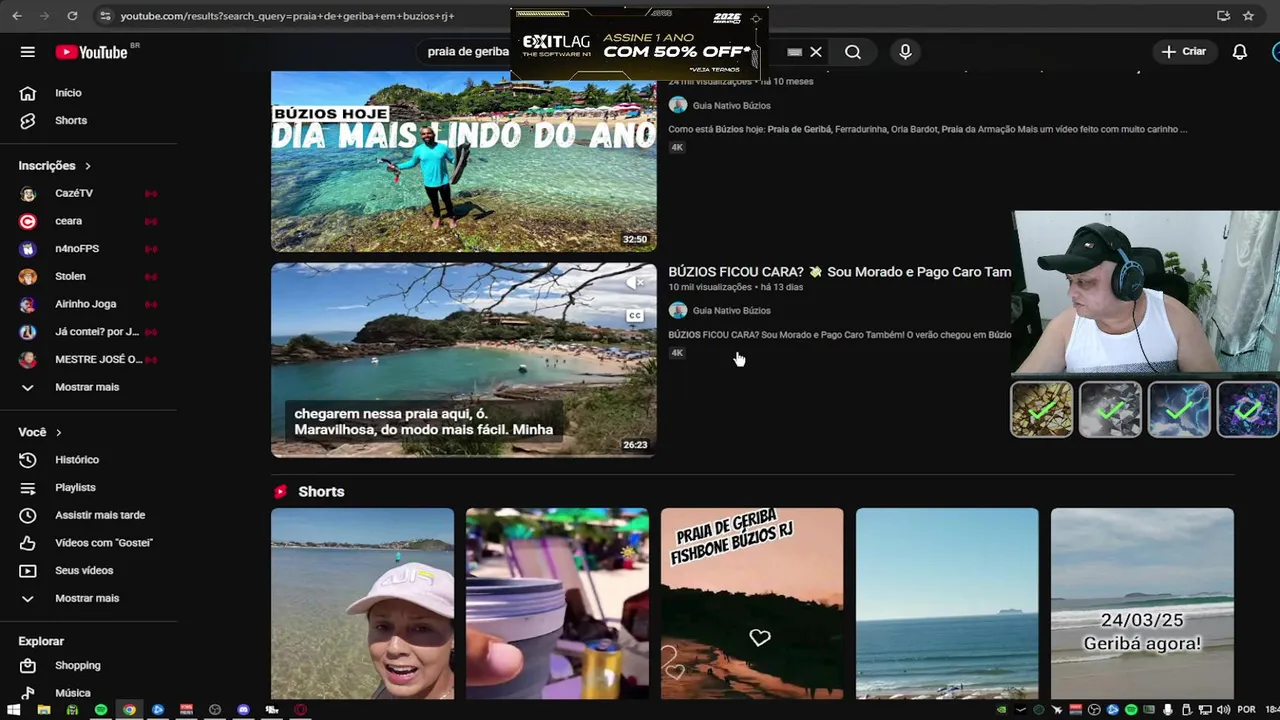Click the magnifier search button
Screen dimensions: 1280x720
coord(853,52)
